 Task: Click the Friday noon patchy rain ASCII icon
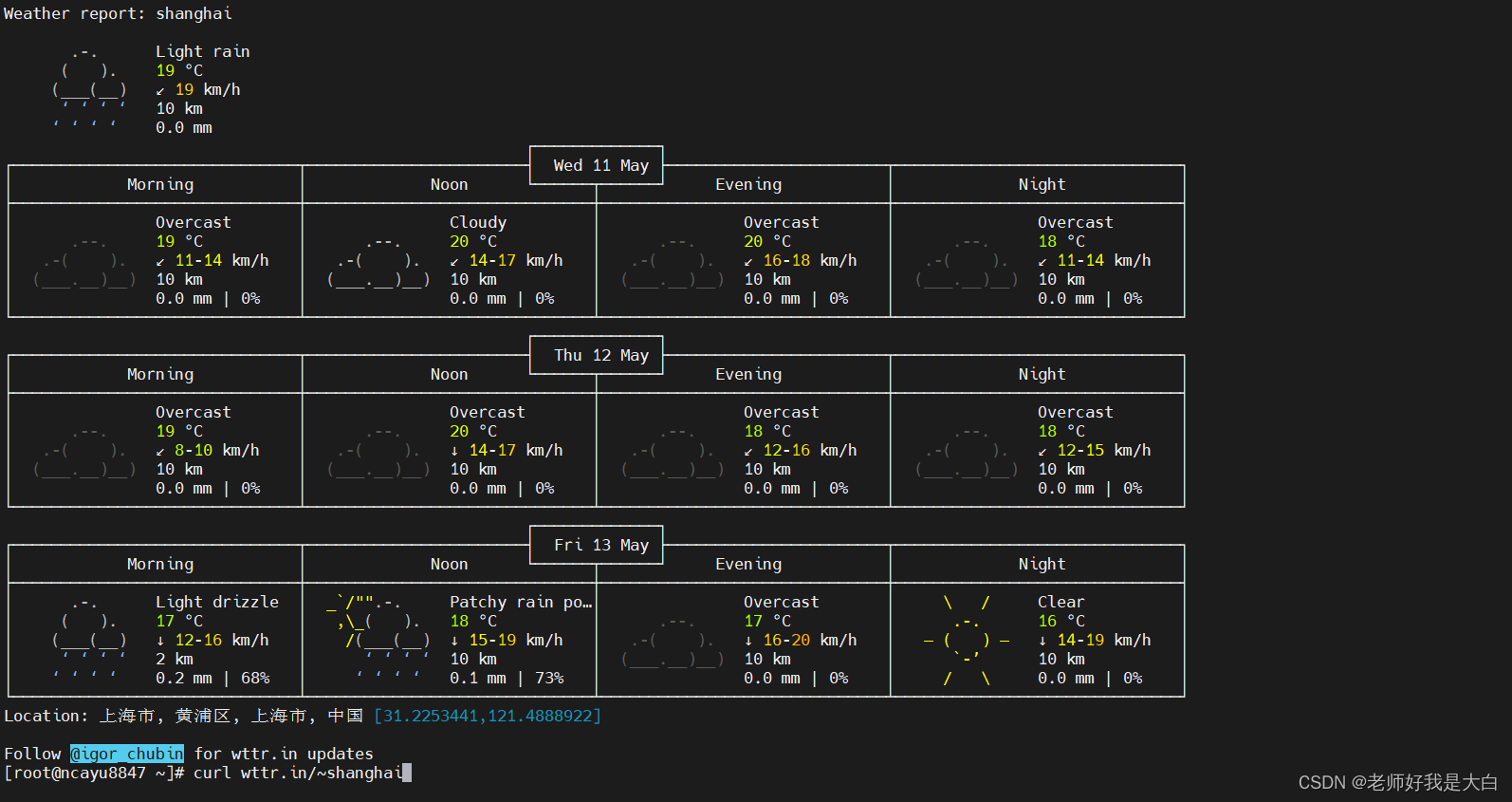click(x=378, y=636)
